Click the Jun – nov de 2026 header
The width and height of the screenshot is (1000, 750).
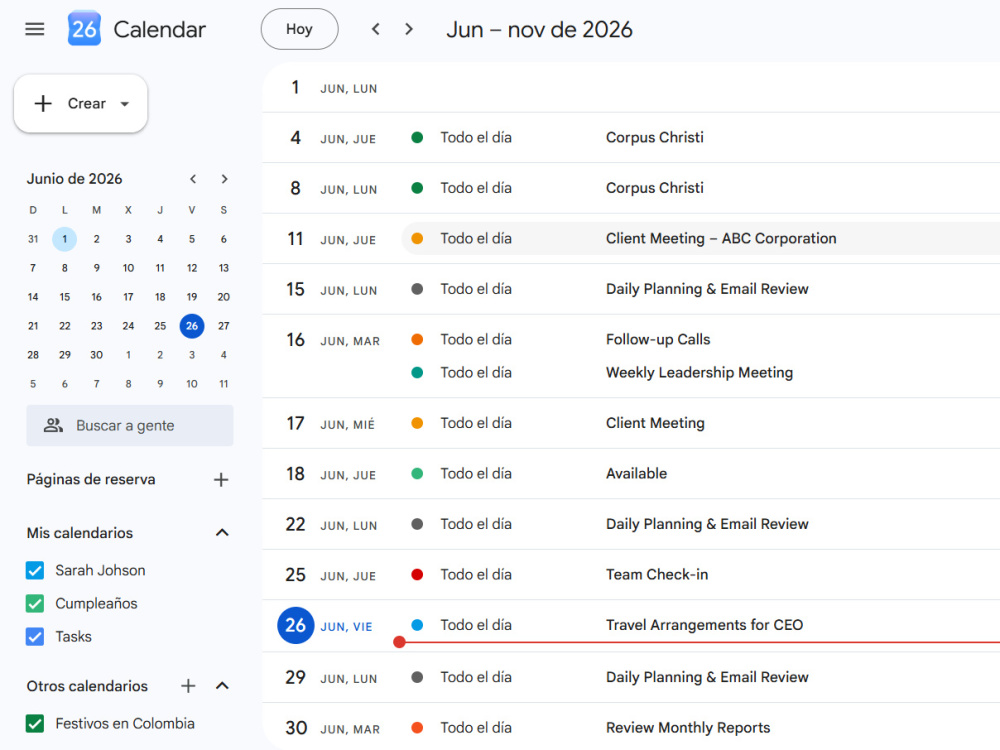[539, 29]
